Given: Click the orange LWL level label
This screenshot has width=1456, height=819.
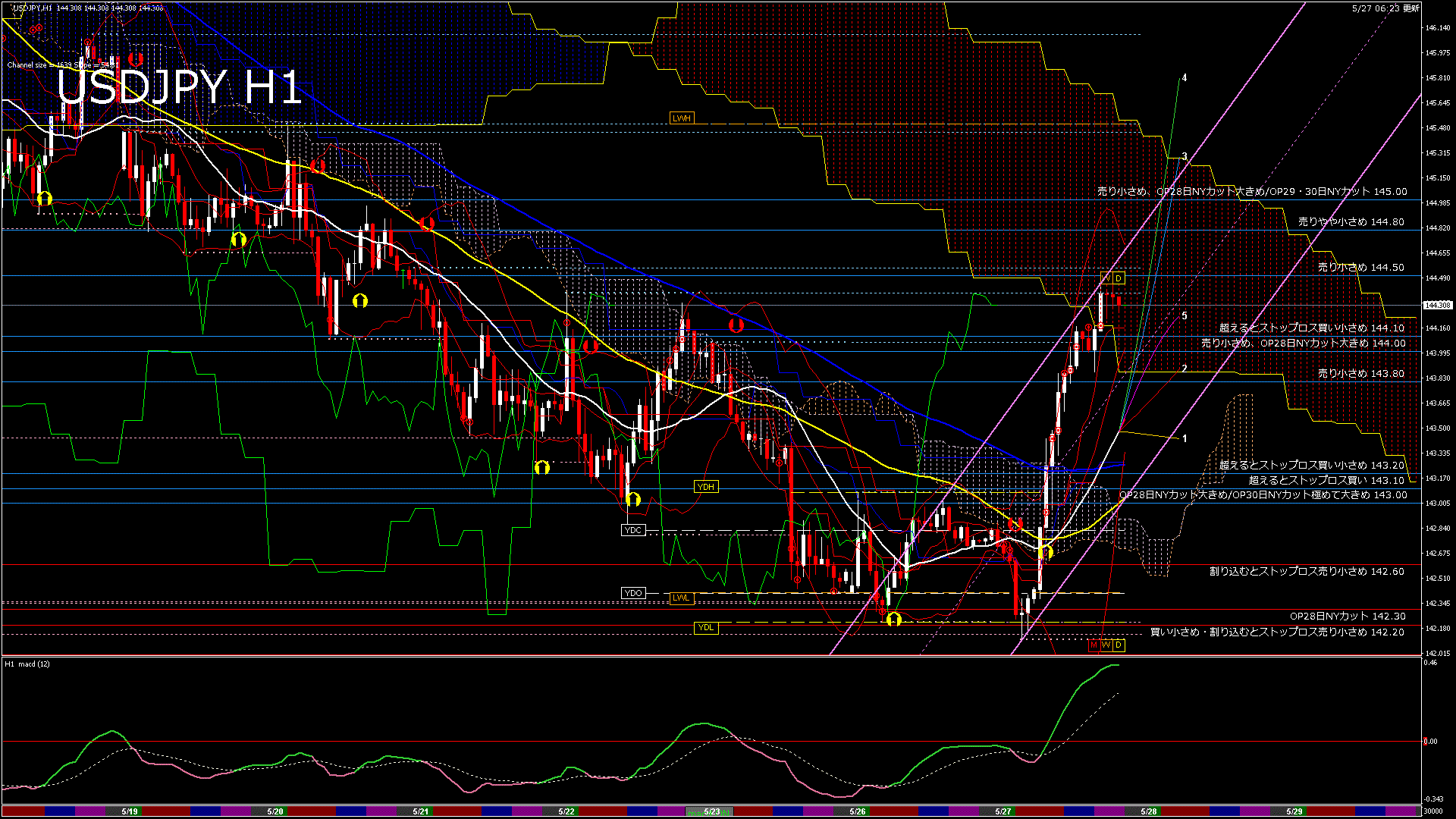Looking at the screenshot, I should (680, 598).
